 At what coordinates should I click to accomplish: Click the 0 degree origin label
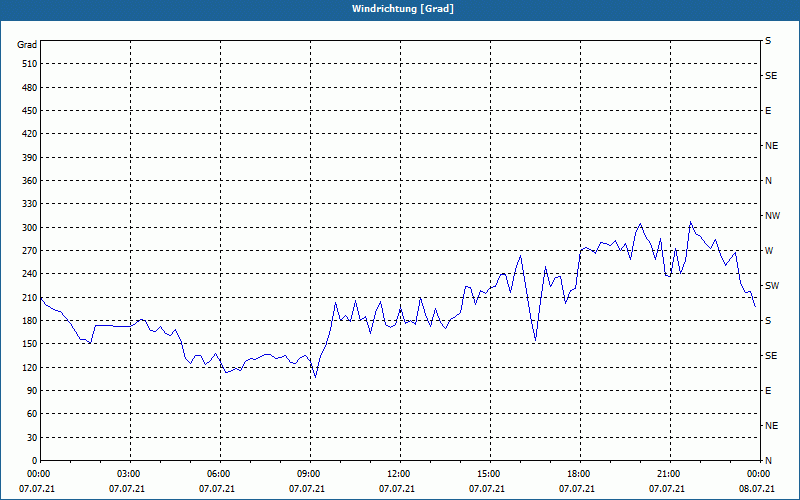[35, 461]
